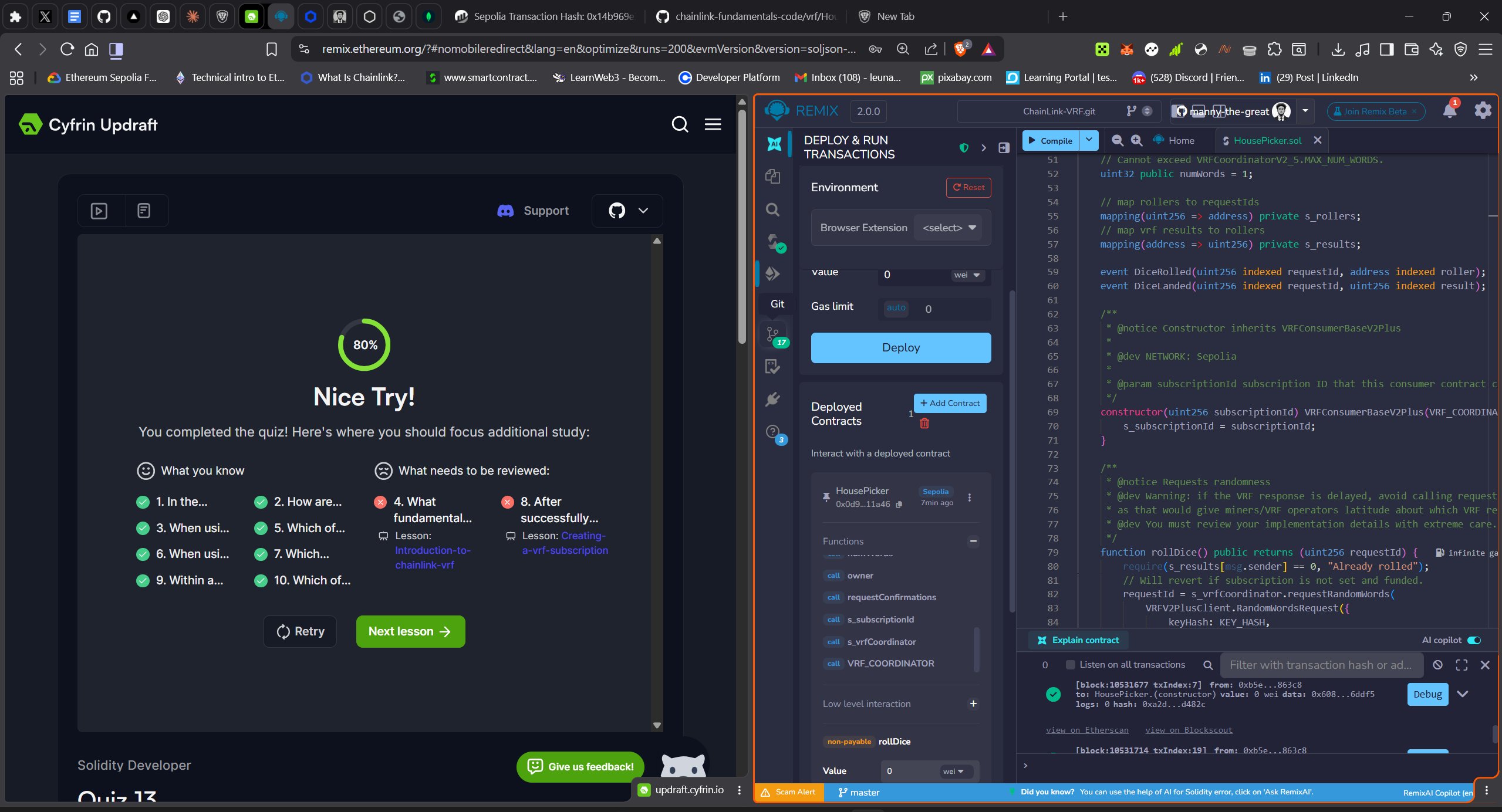Click the RemixAI assistant sidebar icon
Viewport: 1502px width, 812px height.
point(774,144)
